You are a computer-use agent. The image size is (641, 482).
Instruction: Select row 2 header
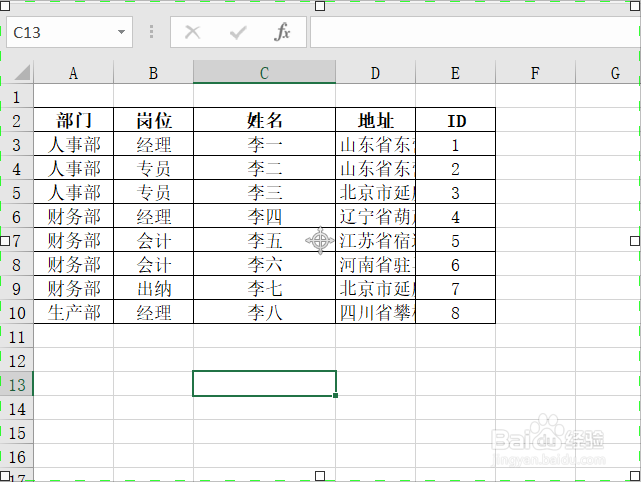click(16, 121)
